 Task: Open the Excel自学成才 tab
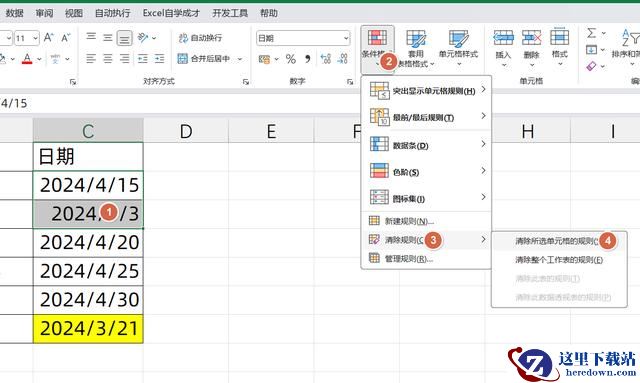(x=171, y=13)
